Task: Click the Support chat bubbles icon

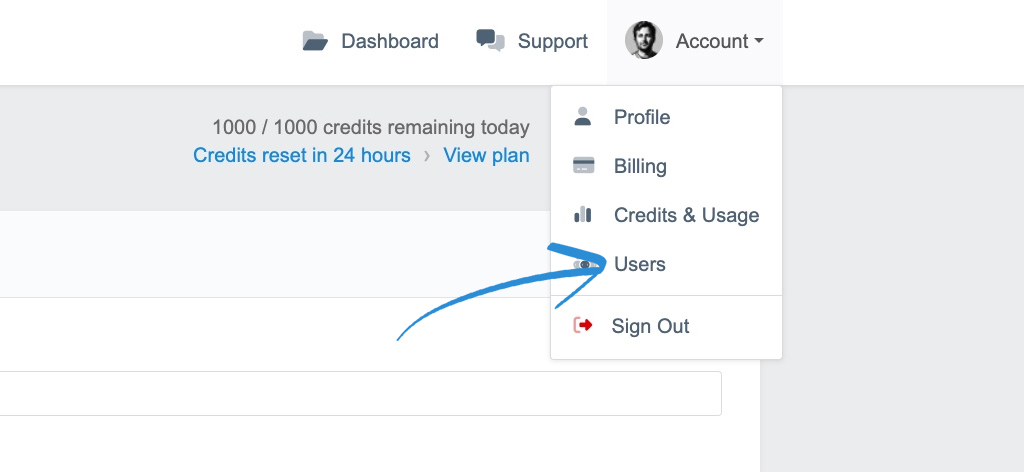Action: (x=490, y=40)
